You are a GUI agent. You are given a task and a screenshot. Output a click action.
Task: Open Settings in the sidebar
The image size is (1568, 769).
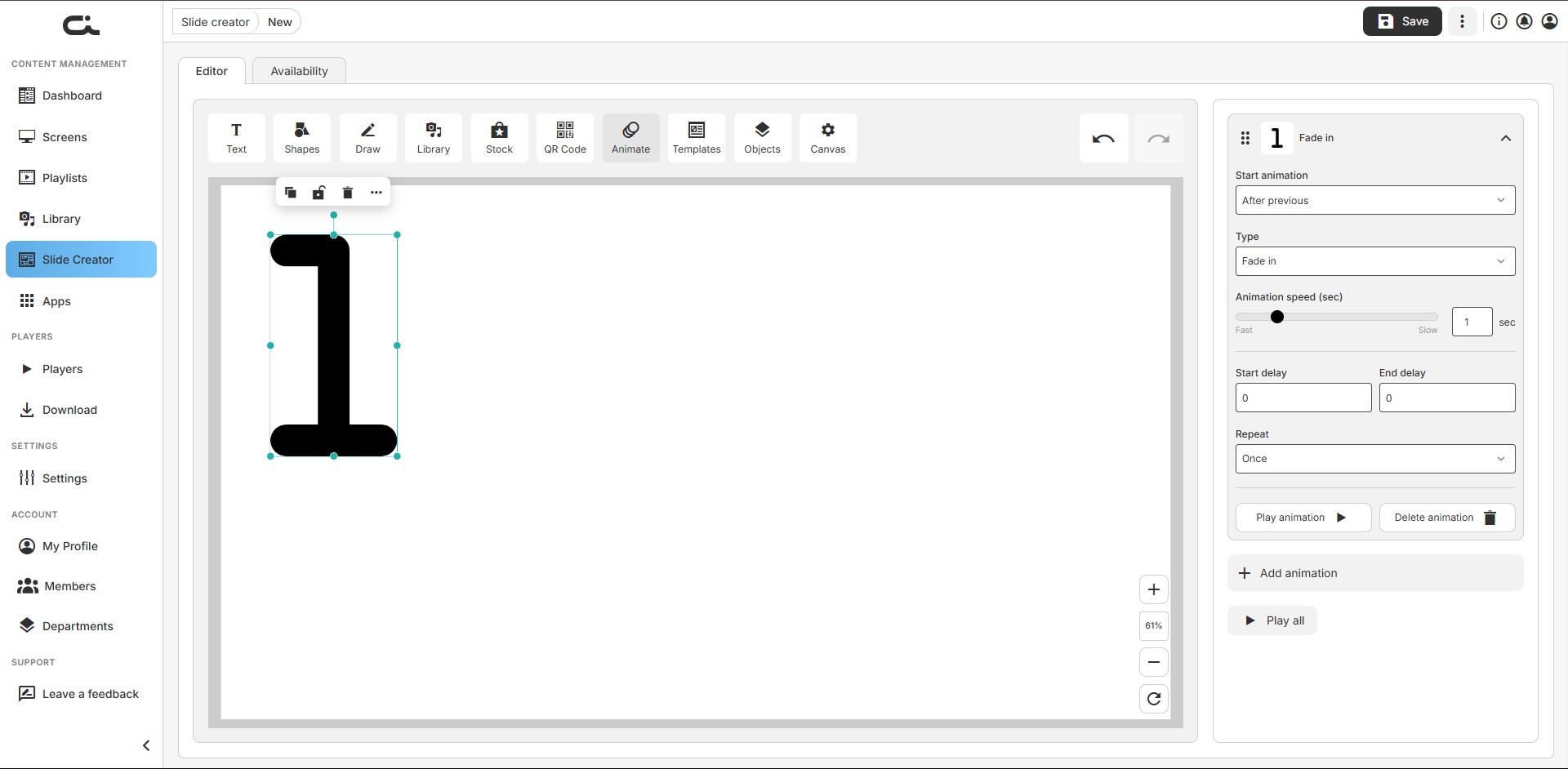[x=81, y=478]
